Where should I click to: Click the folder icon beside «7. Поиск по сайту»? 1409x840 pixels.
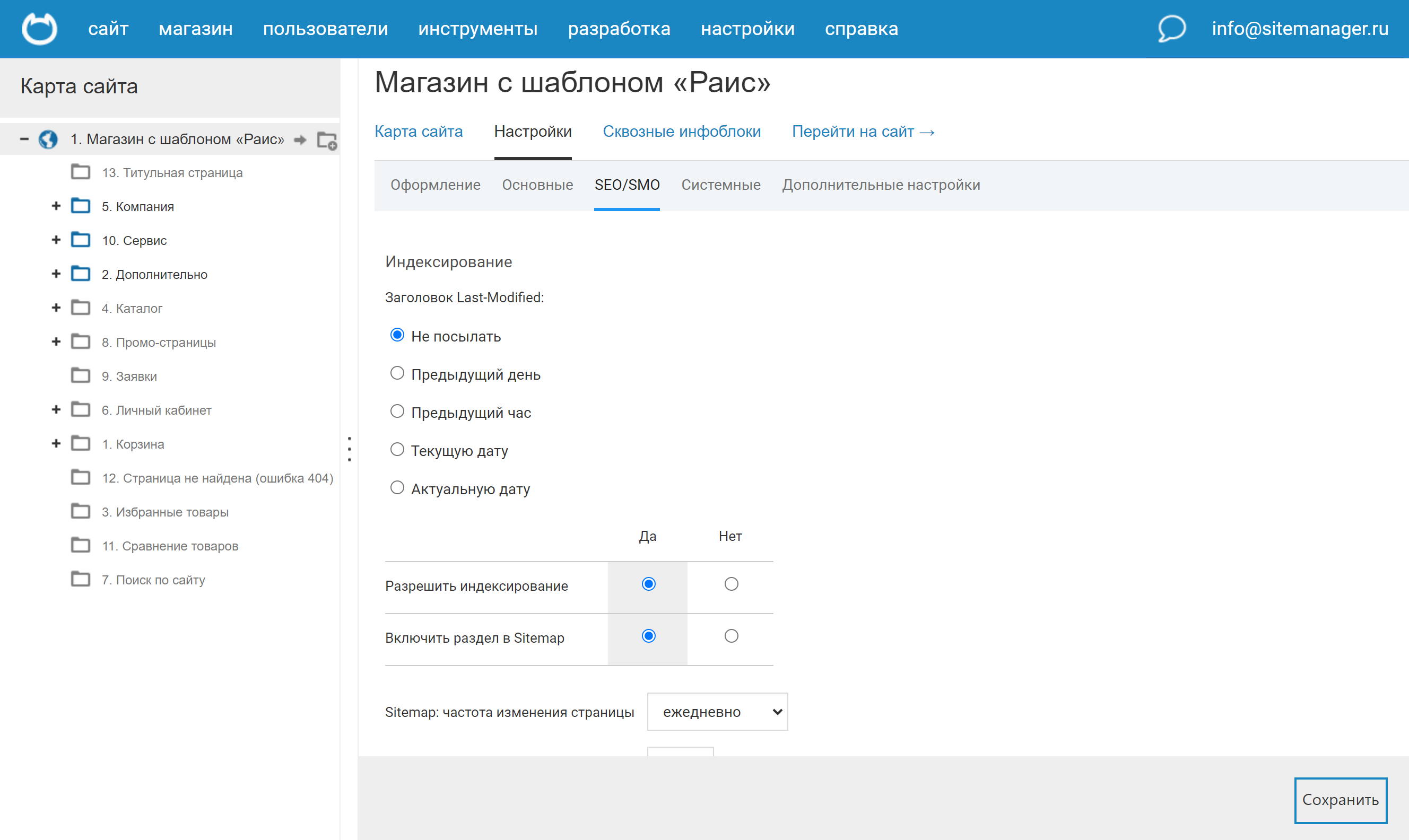click(x=81, y=579)
